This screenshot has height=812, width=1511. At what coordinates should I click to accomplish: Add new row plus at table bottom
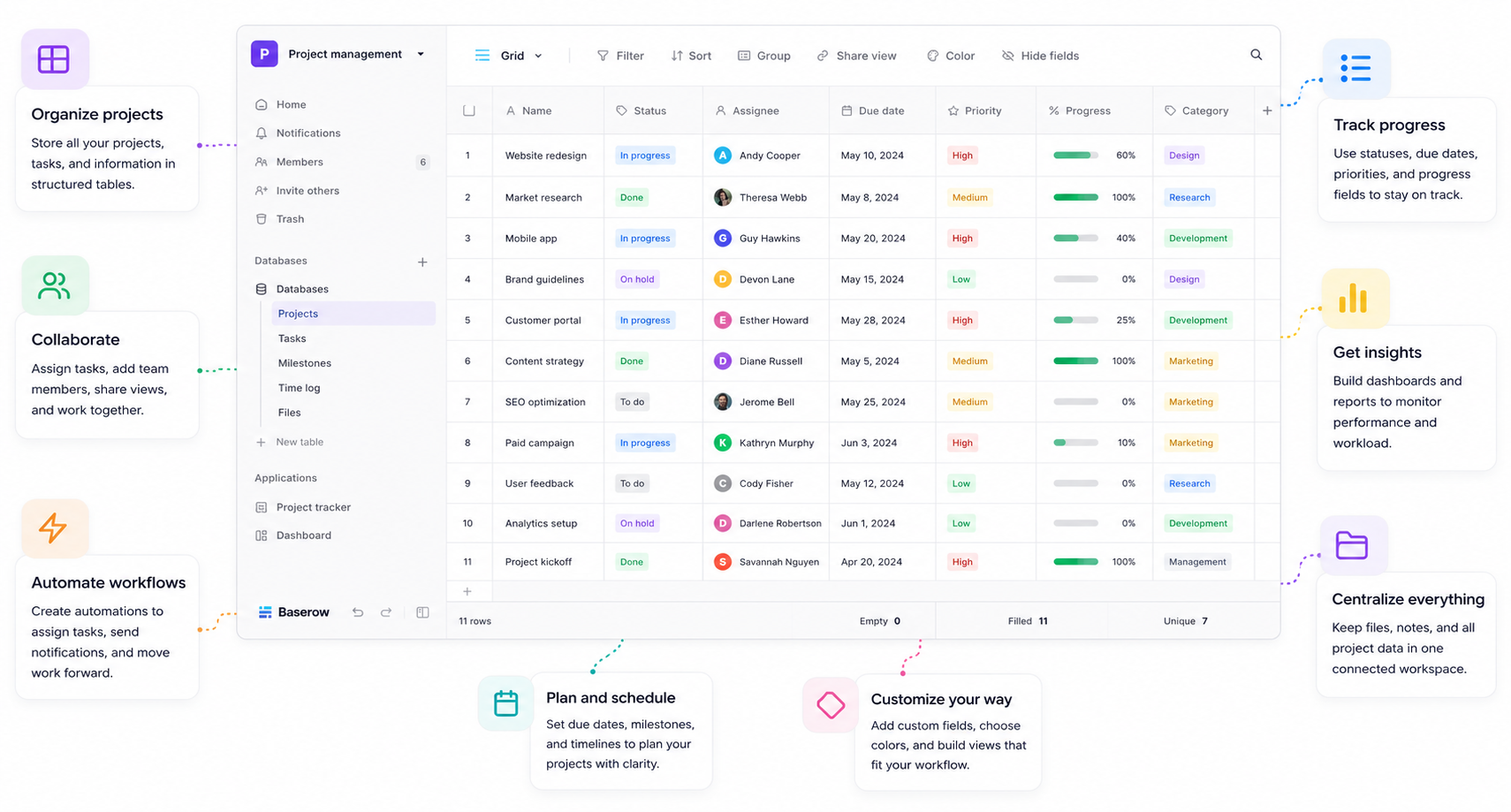tap(467, 591)
